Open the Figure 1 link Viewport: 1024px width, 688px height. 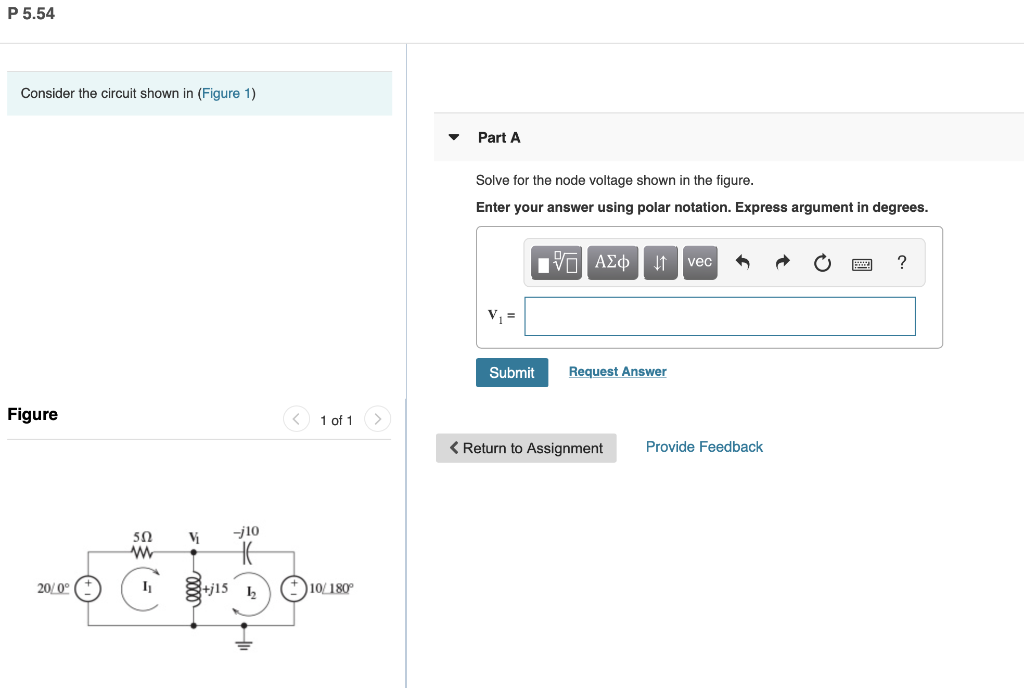point(227,93)
